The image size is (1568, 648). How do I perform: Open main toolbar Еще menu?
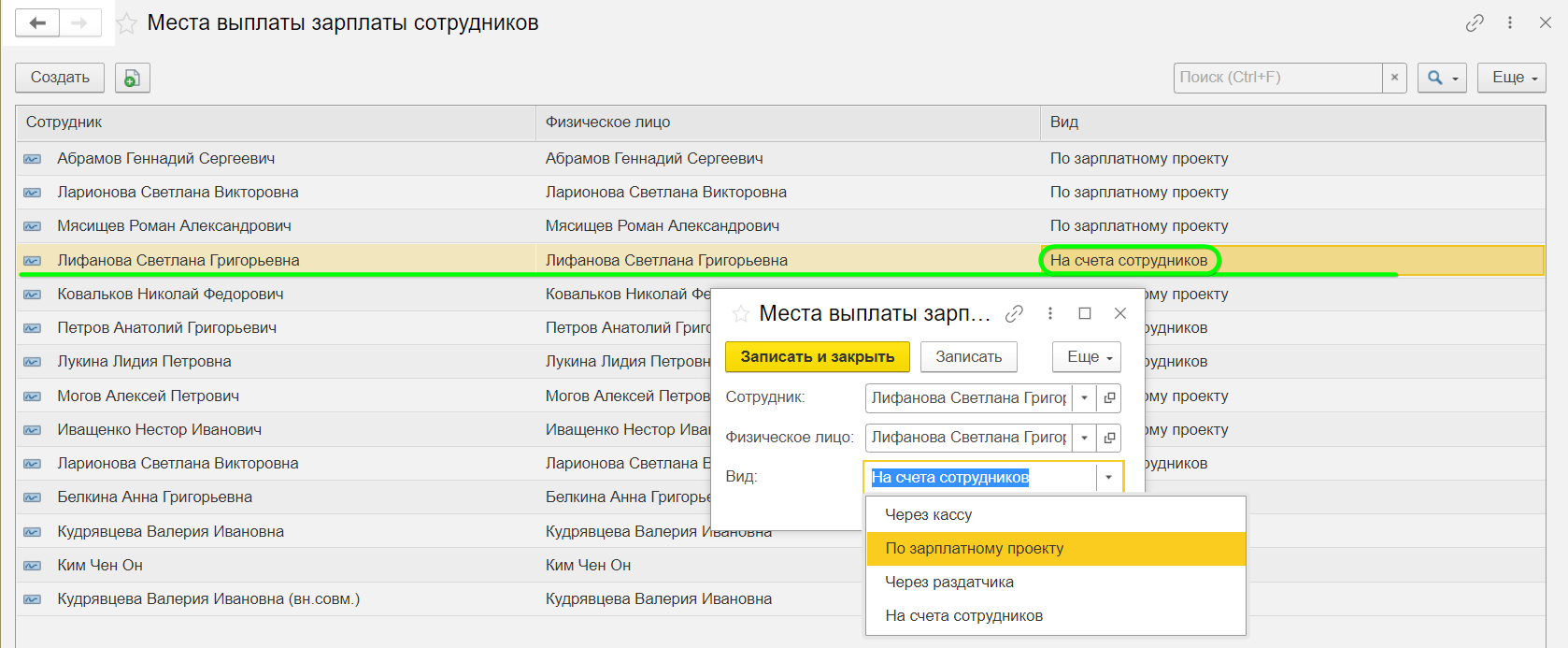1511,78
